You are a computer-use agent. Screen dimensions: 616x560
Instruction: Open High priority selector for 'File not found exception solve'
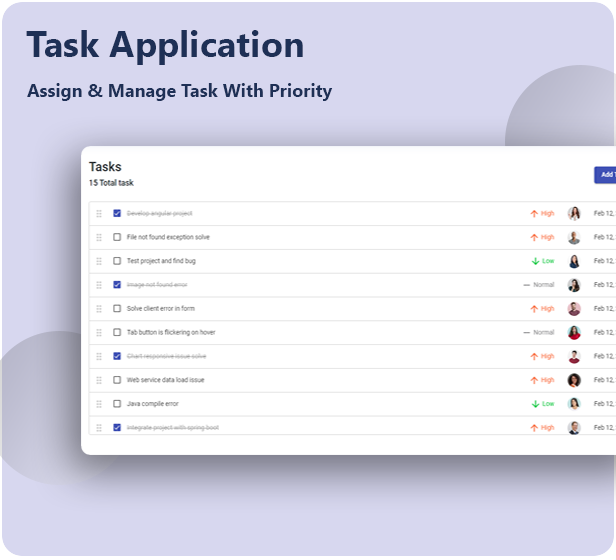tap(542, 237)
